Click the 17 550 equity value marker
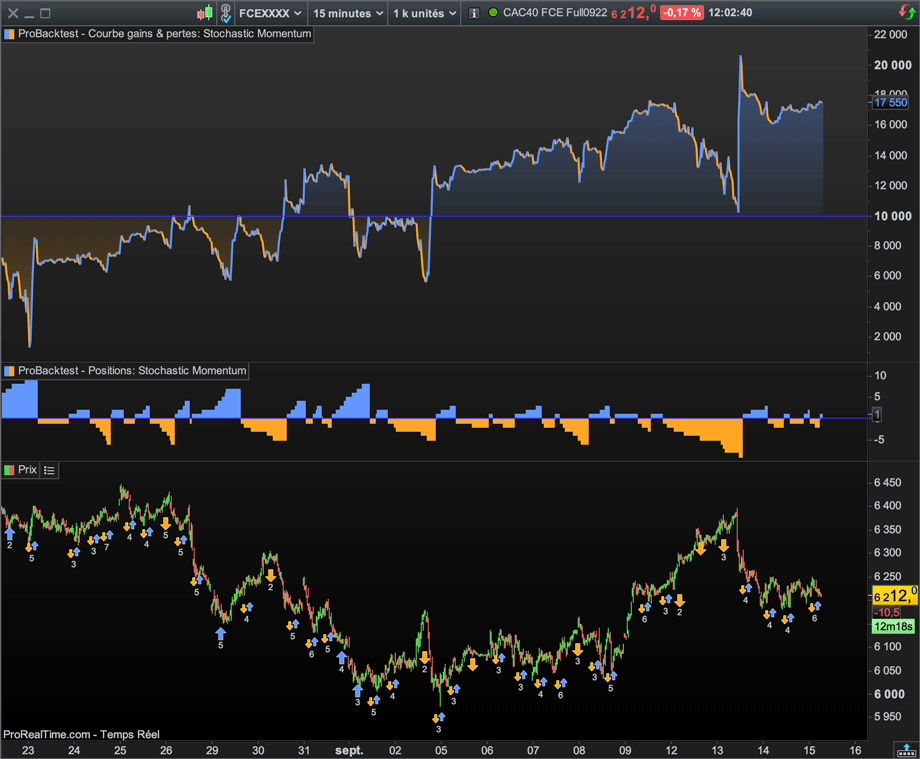920x759 pixels. [x=890, y=102]
